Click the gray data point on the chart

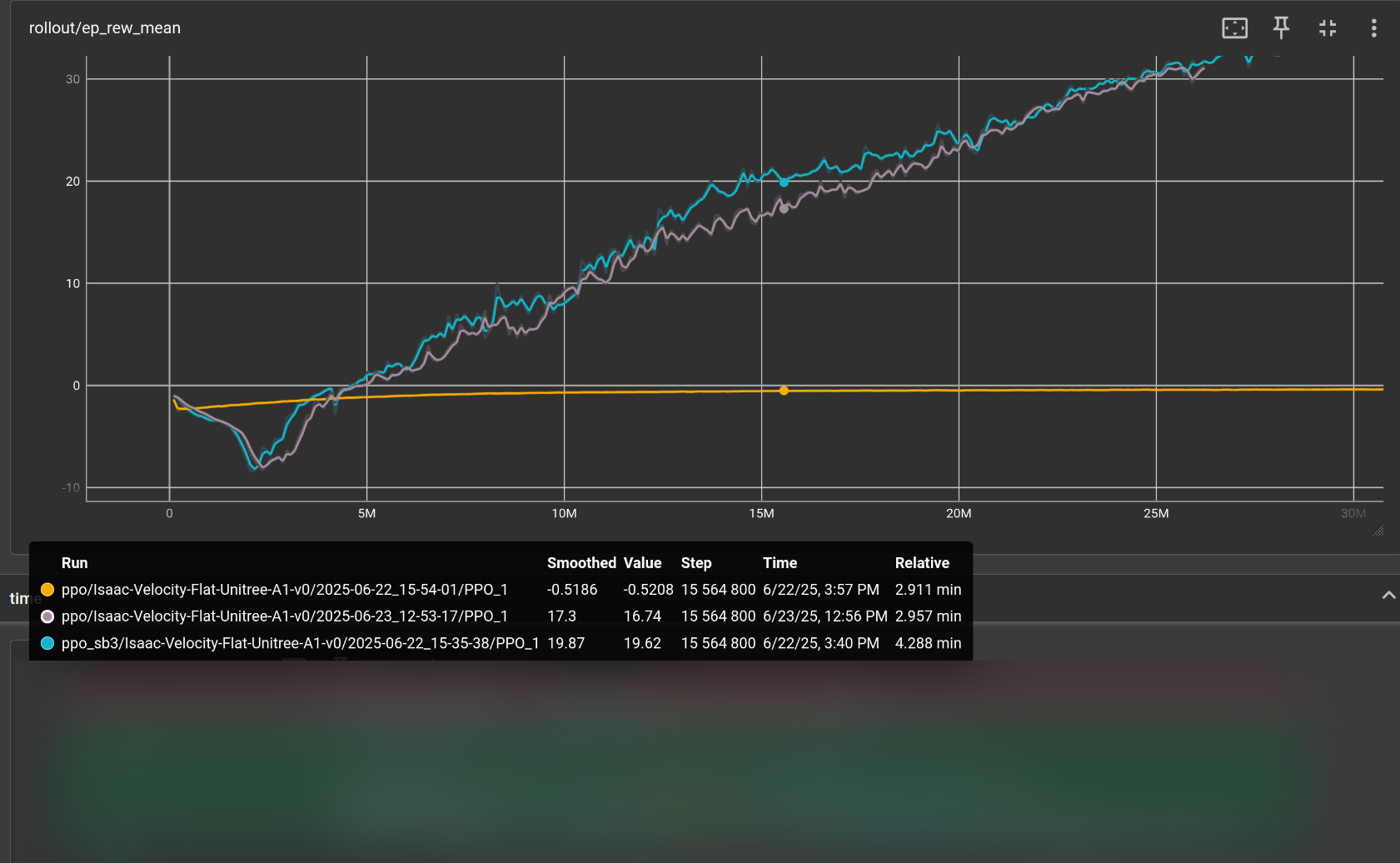(784, 208)
